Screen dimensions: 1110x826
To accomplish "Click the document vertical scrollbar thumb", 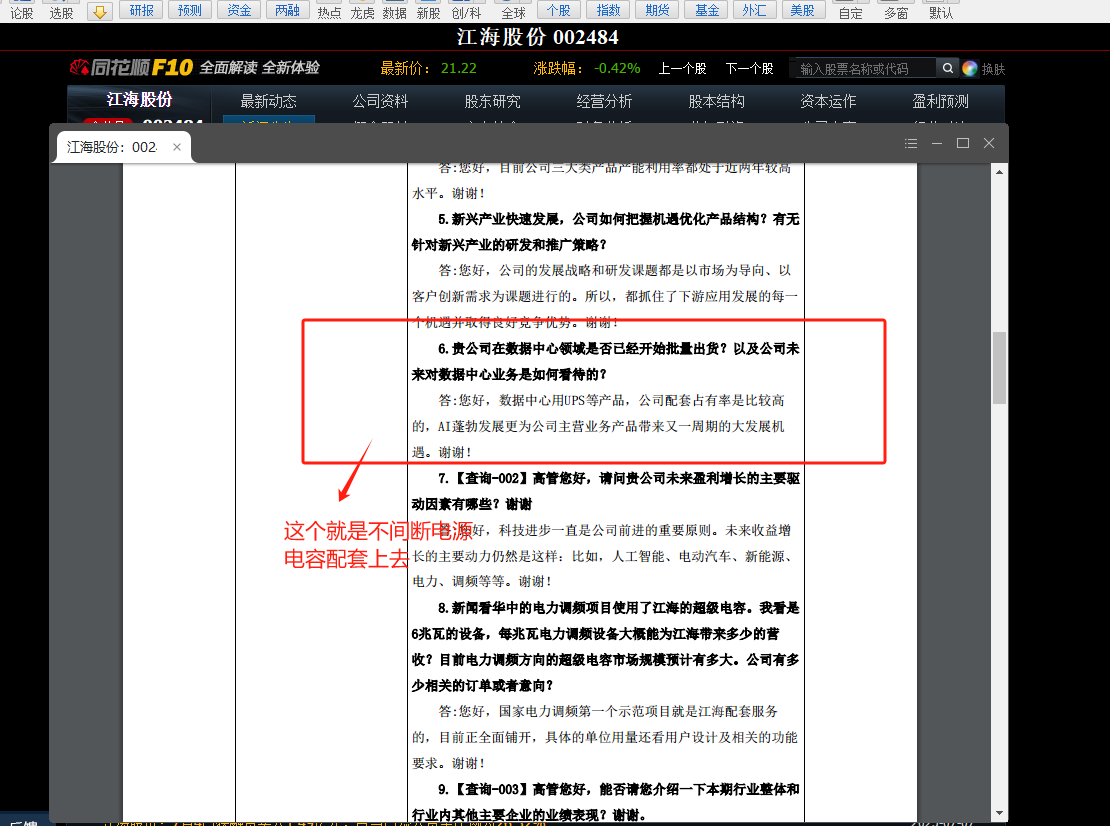I will (x=999, y=367).
